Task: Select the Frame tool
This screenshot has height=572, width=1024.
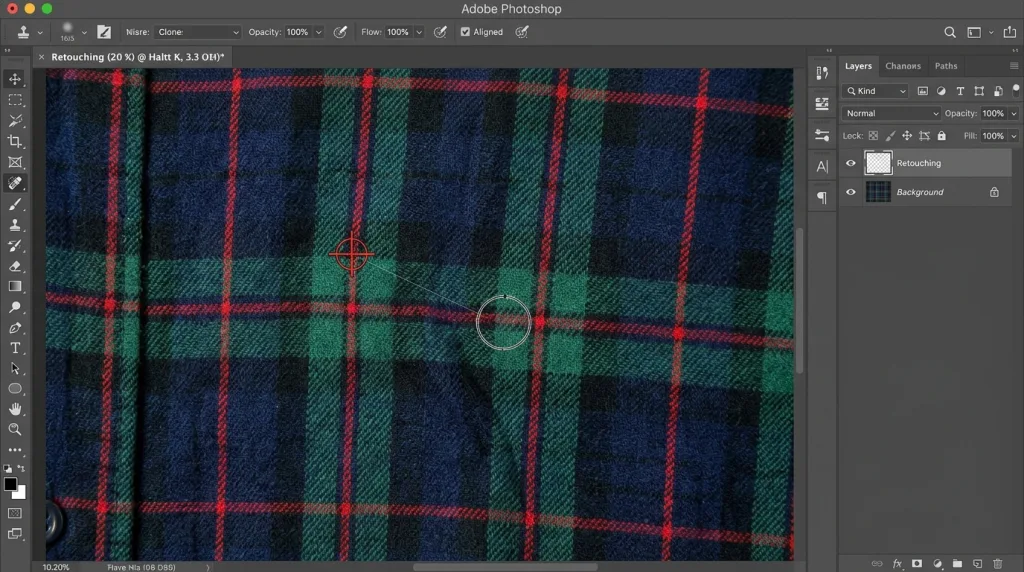Action: [14, 163]
